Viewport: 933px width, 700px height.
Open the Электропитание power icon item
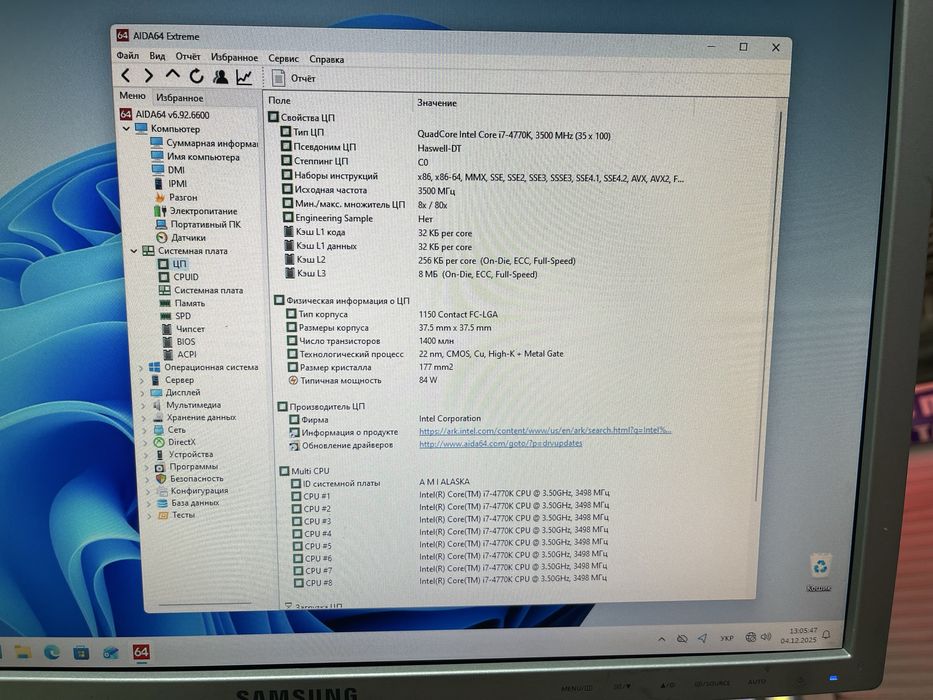[161, 211]
